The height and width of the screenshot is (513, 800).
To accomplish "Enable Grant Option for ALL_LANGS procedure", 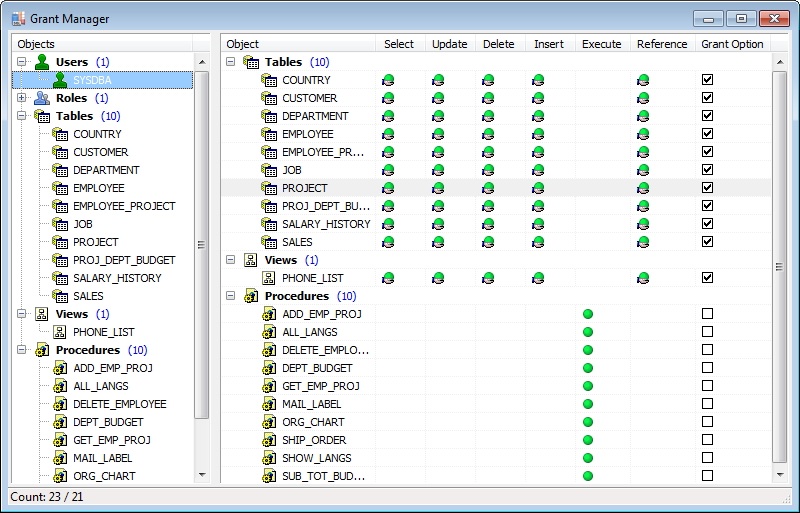I will pos(707,332).
